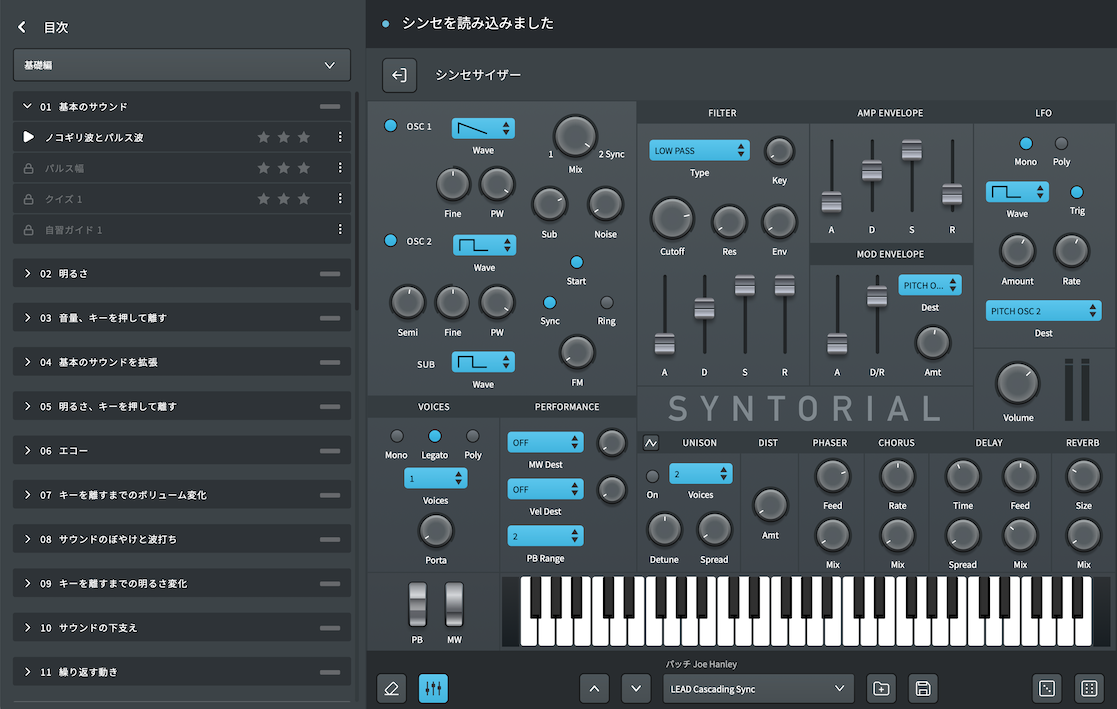The image size is (1117, 709).
Task: Click the eraser icon in bottom toolbar
Action: coord(391,688)
